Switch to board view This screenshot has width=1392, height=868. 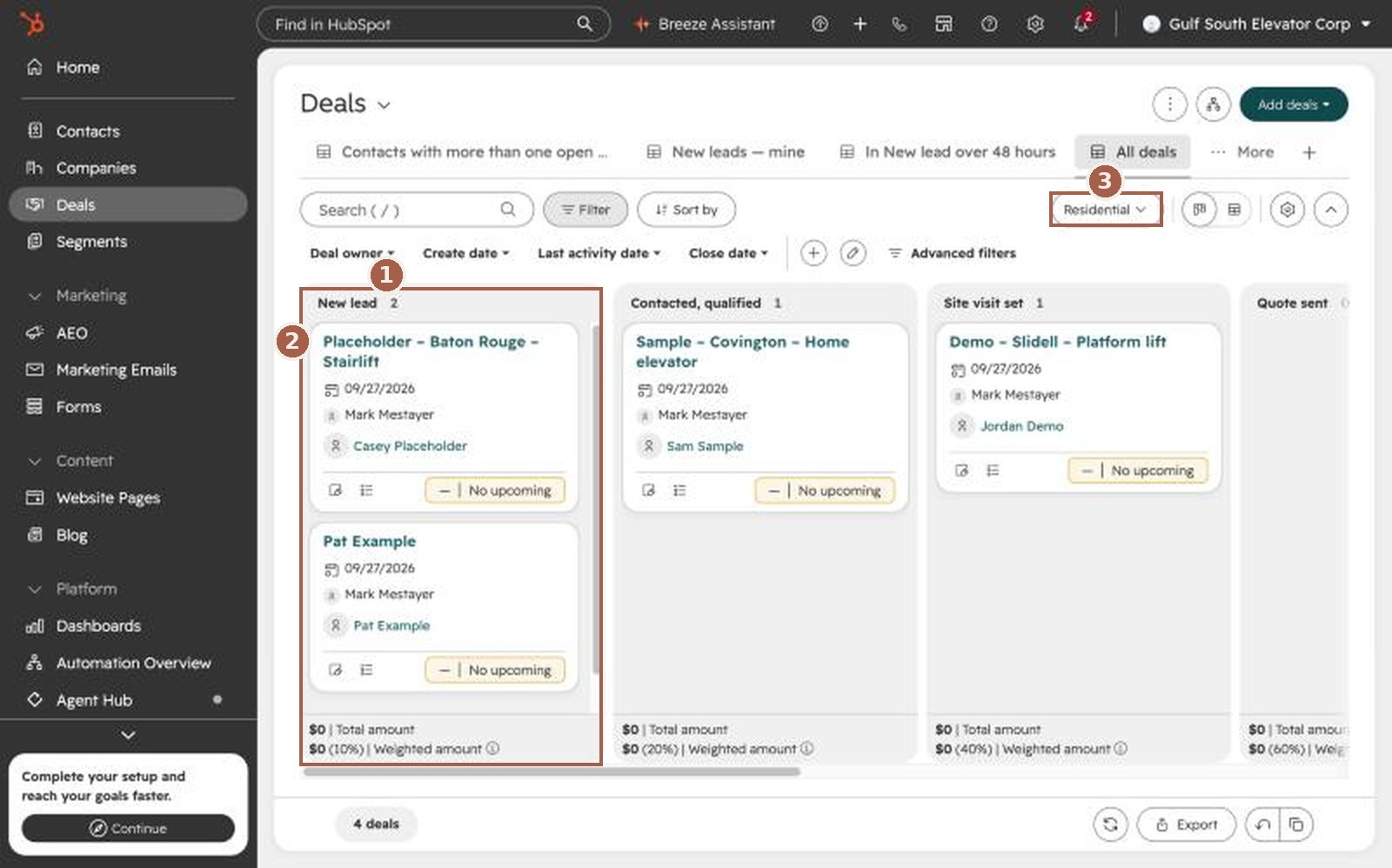(1199, 210)
